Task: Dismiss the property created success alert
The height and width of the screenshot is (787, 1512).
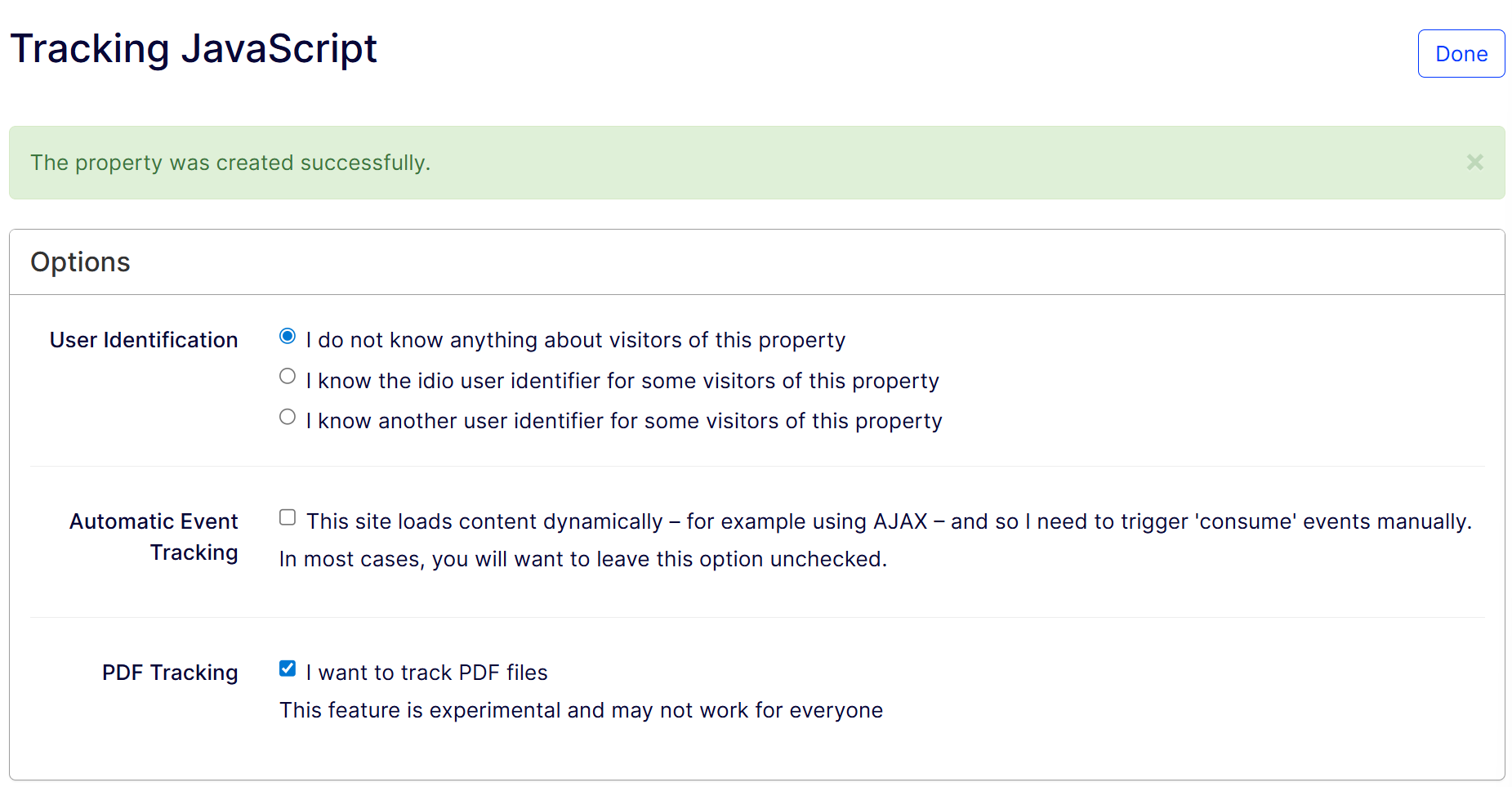Action: coord(1474,162)
